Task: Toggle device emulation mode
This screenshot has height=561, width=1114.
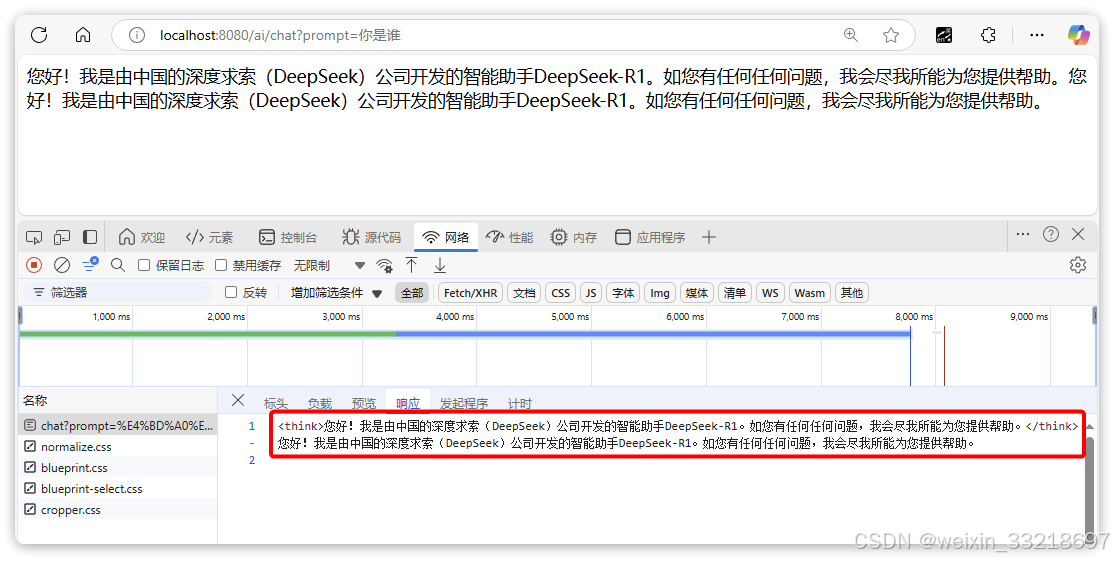Action: [x=62, y=237]
